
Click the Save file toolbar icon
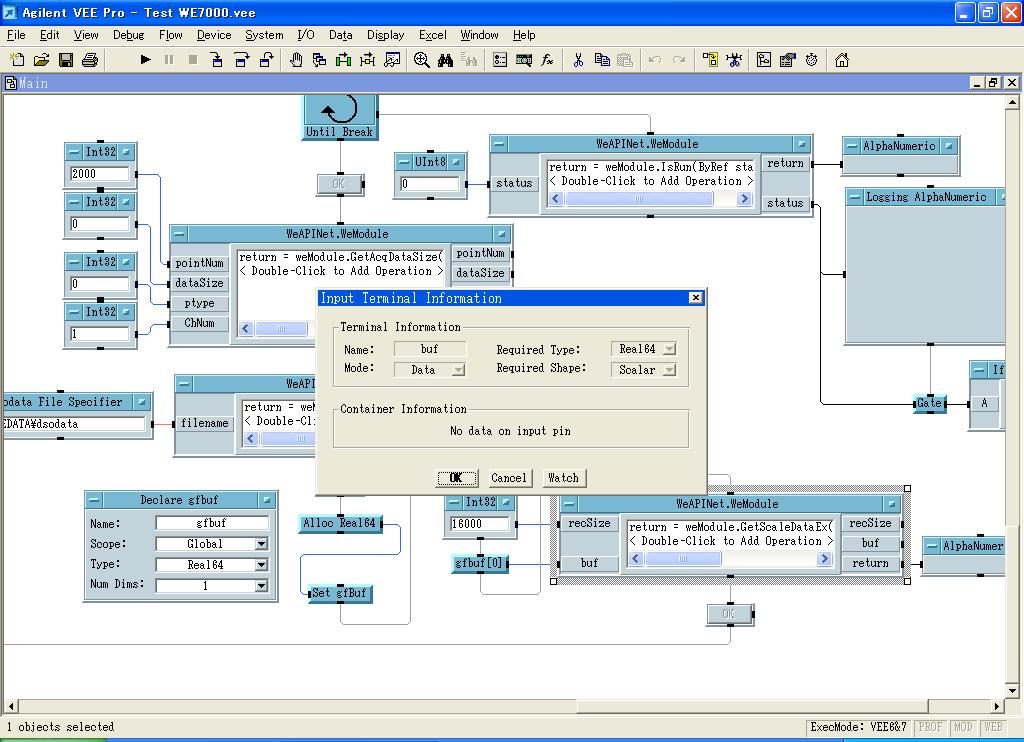[x=66, y=60]
